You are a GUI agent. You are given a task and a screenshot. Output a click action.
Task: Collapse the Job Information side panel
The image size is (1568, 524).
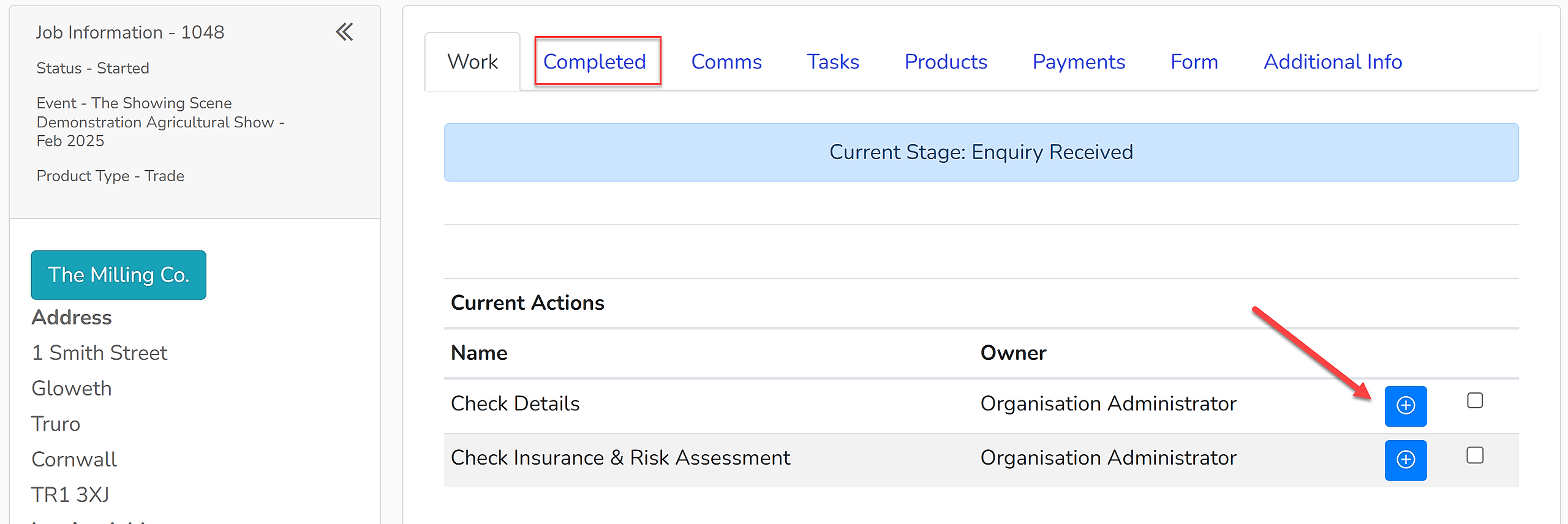coord(345,32)
